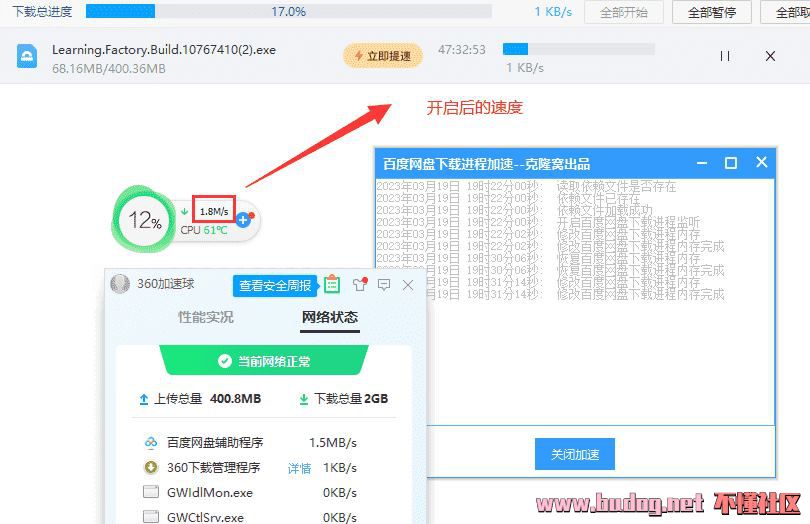Open 查看安全周报 in 360加速球

click(274, 285)
